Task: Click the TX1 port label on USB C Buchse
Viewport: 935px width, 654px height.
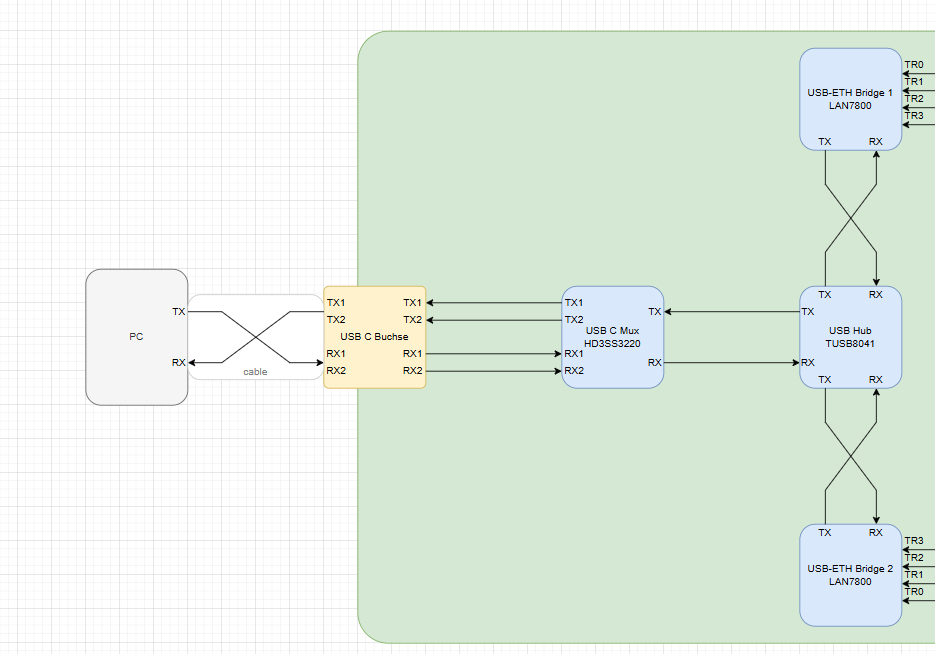Action: tap(336, 302)
